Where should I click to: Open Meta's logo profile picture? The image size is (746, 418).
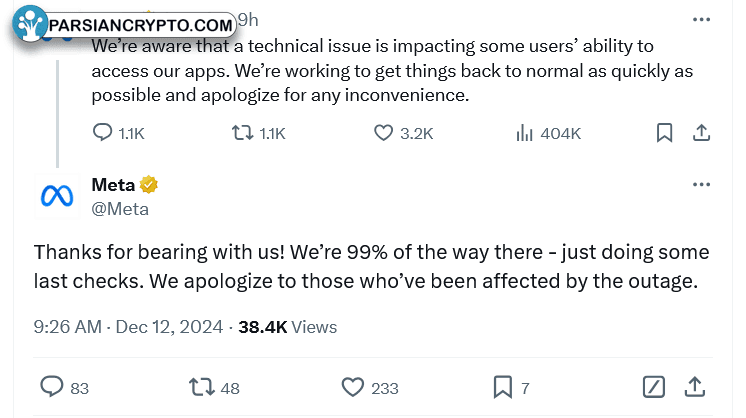point(57,196)
